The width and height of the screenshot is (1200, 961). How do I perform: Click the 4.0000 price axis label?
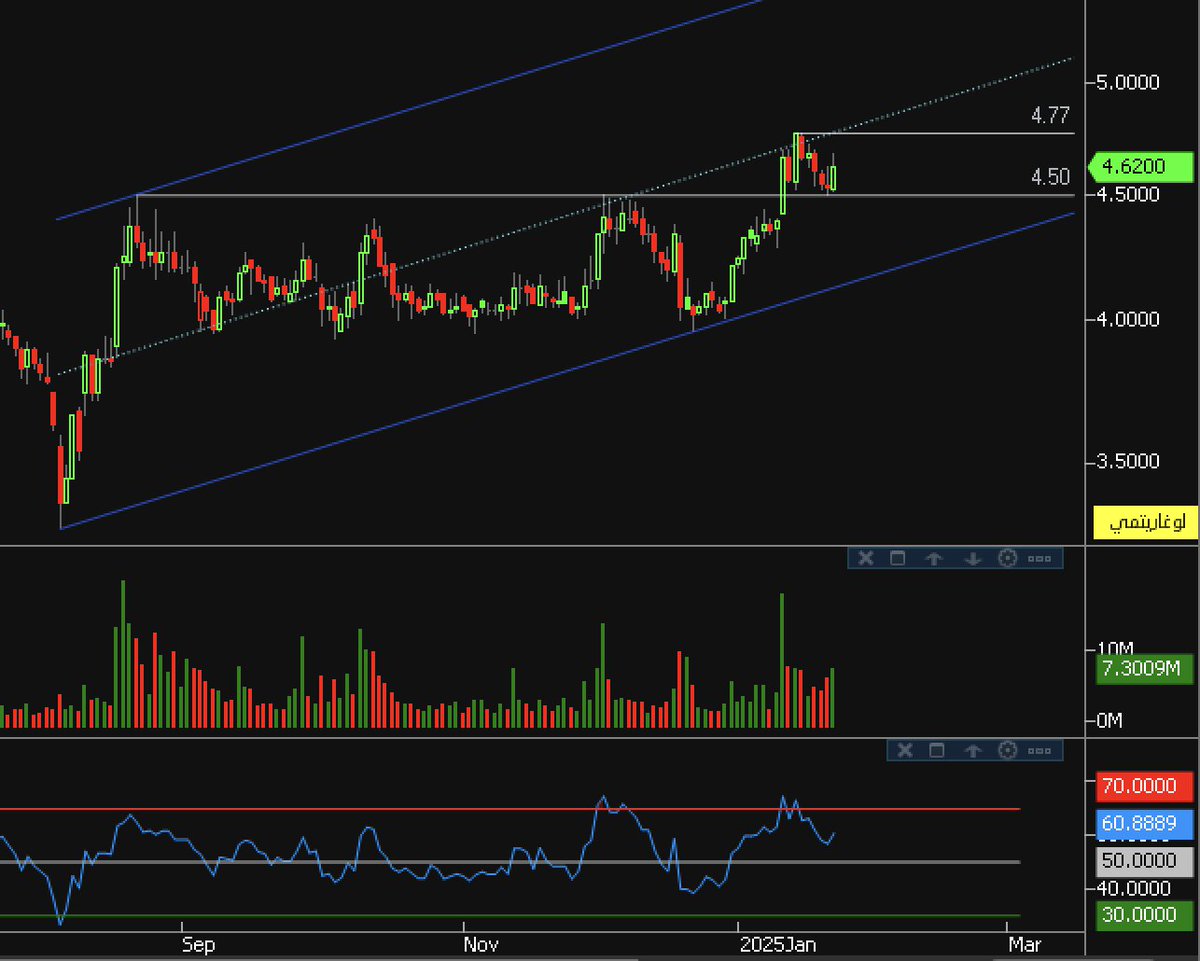point(1128,319)
